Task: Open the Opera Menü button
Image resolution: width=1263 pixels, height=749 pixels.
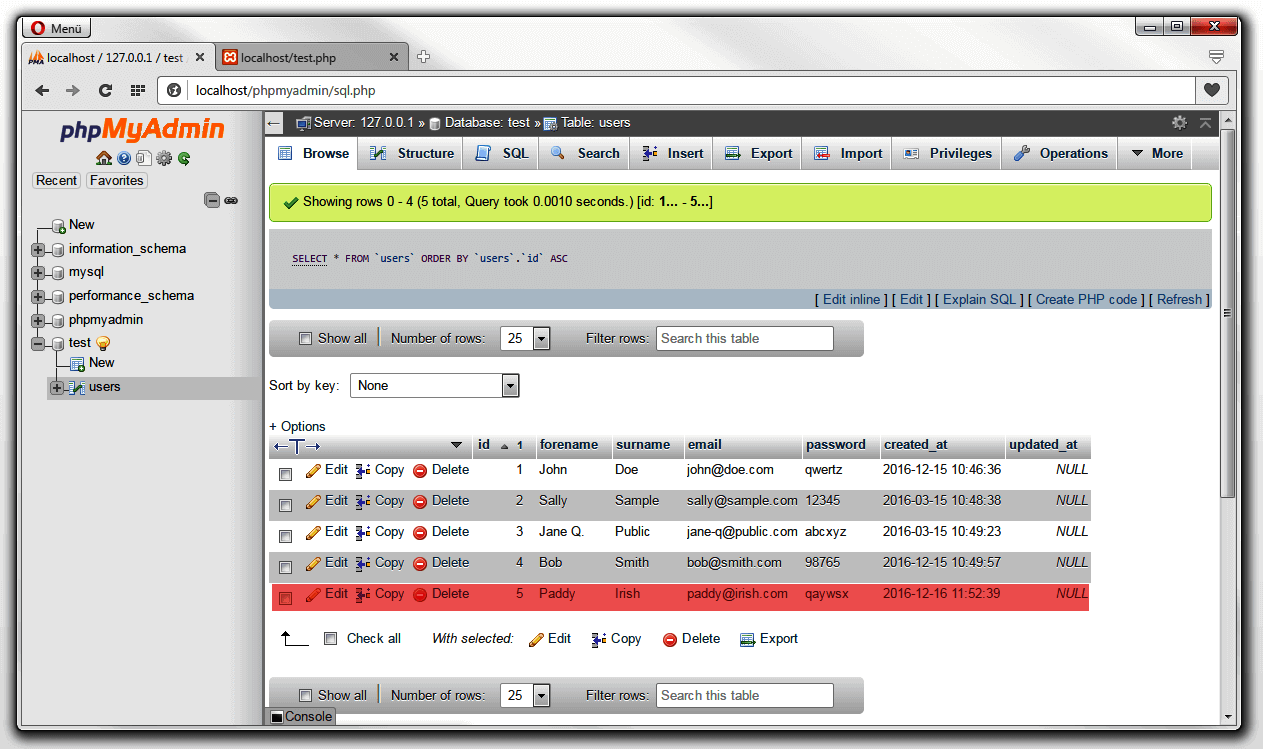Action: [x=55, y=27]
